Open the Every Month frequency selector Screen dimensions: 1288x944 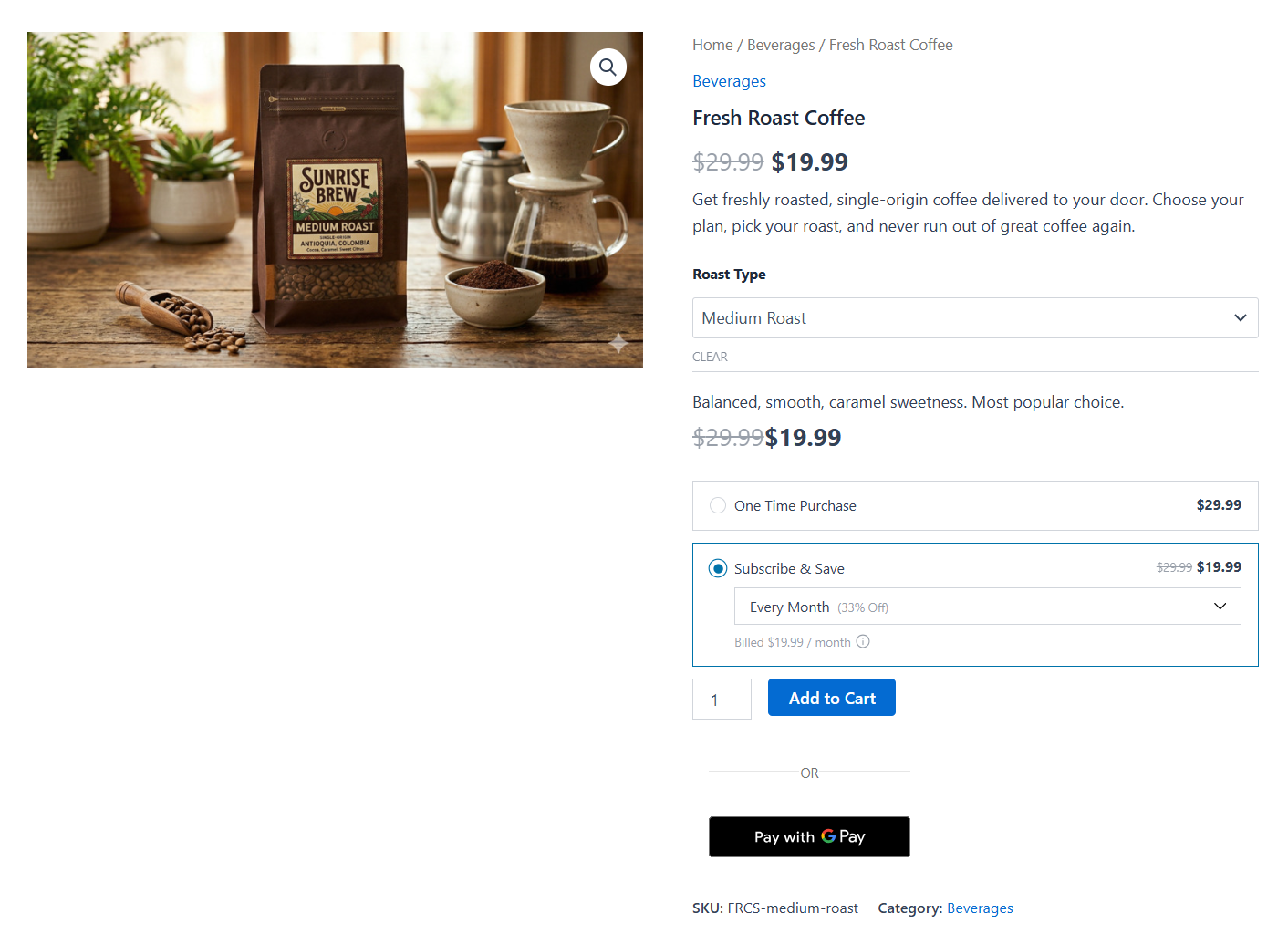tap(987, 606)
